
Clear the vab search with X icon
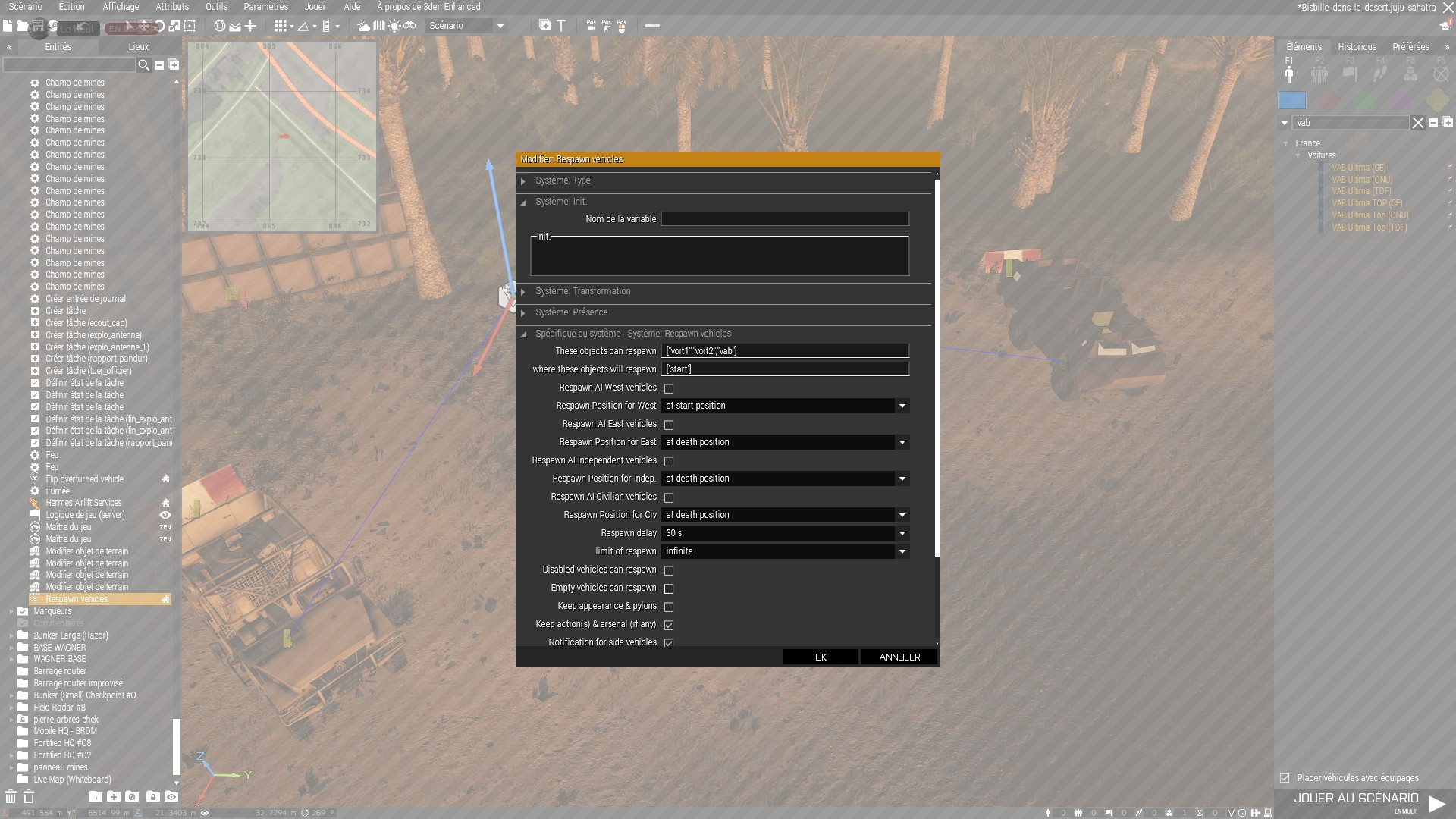(x=1417, y=123)
